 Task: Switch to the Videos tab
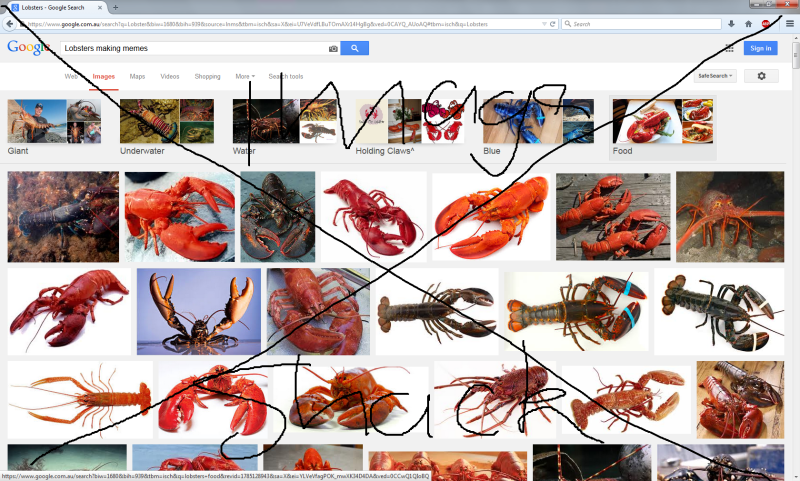170,76
